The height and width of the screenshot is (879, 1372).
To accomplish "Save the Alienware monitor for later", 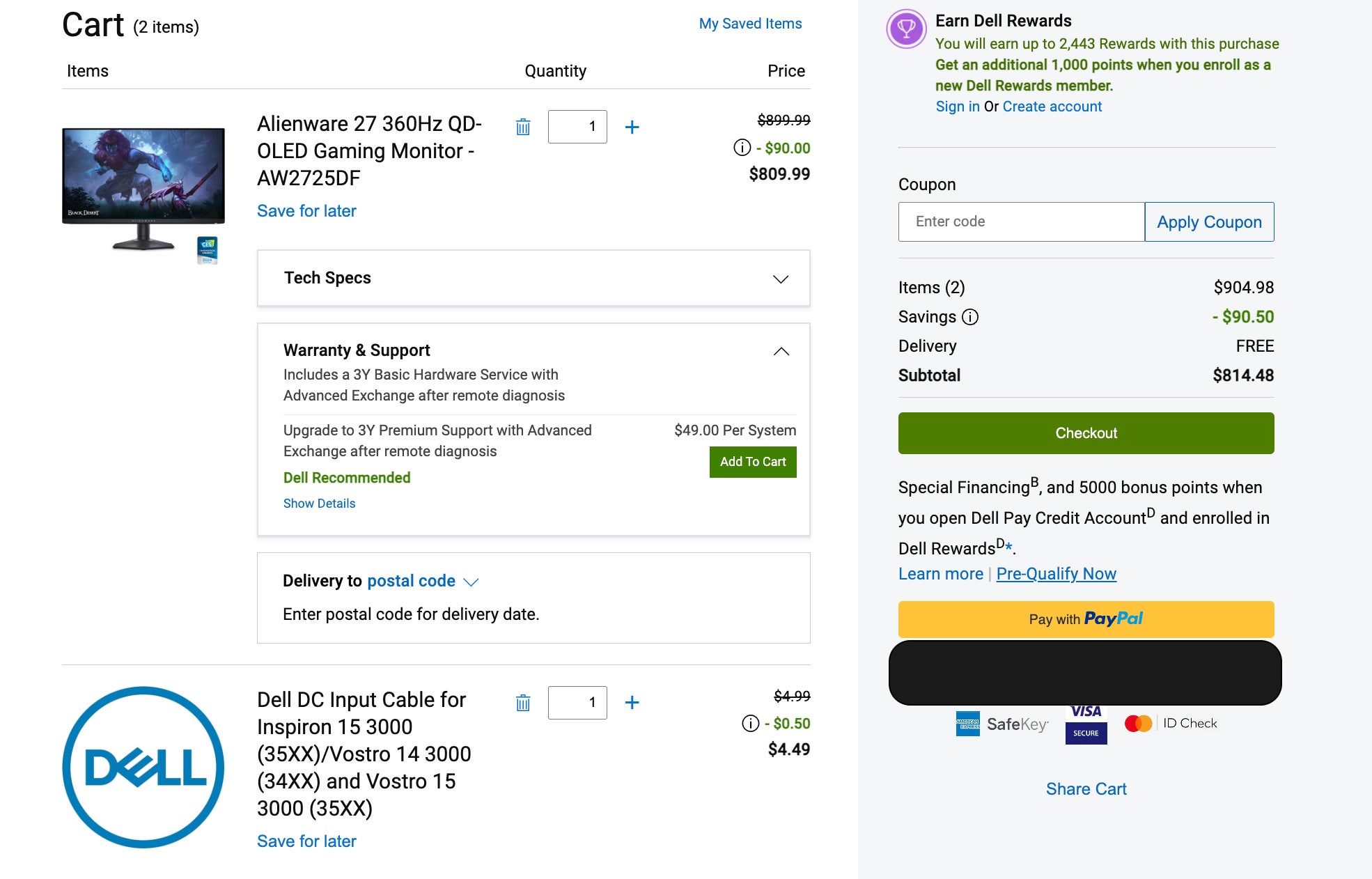I will click(x=306, y=211).
